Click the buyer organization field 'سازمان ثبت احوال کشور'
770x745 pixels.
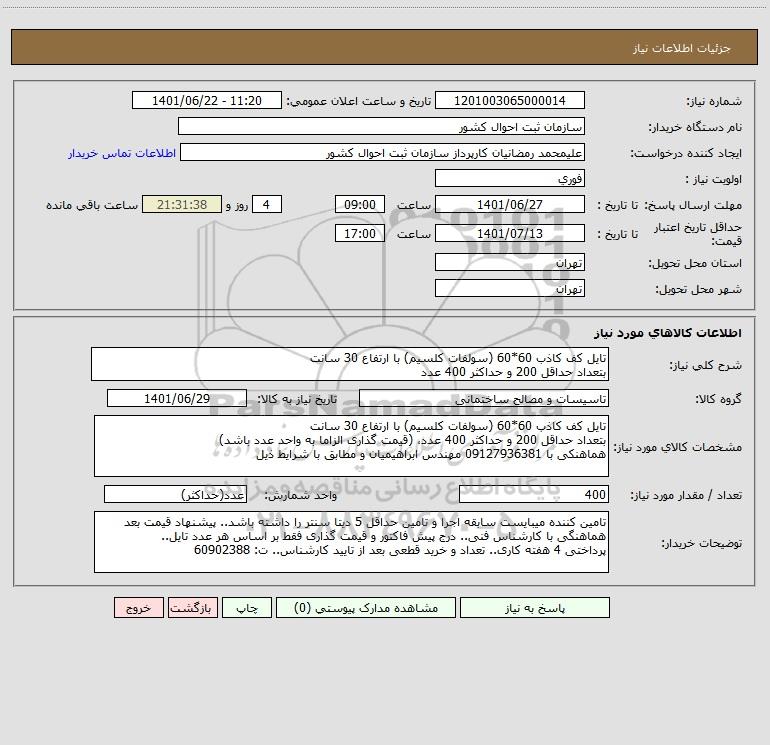tap(381, 127)
